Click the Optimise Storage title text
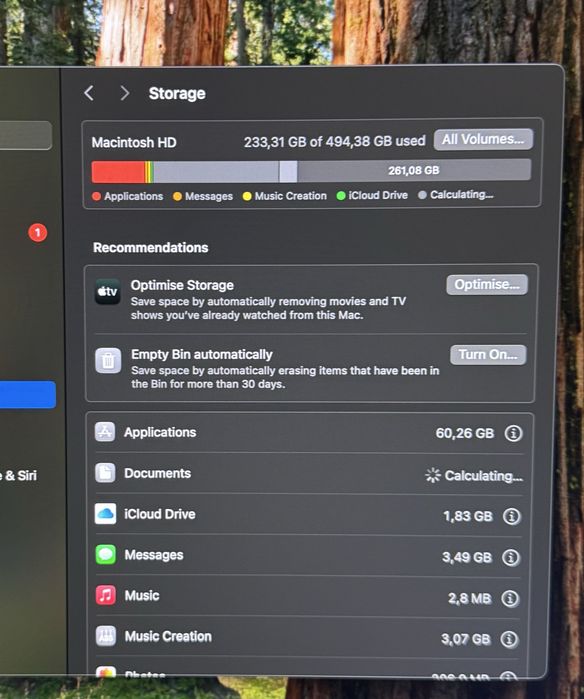584x699 pixels. pyautogui.click(x=182, y=285)
